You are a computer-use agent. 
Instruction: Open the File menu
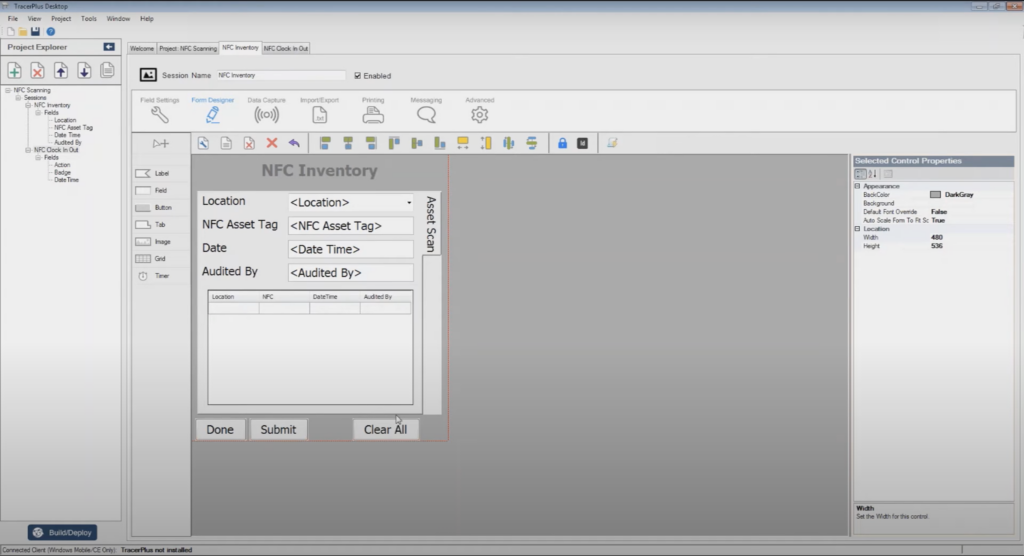click(12, 18)
